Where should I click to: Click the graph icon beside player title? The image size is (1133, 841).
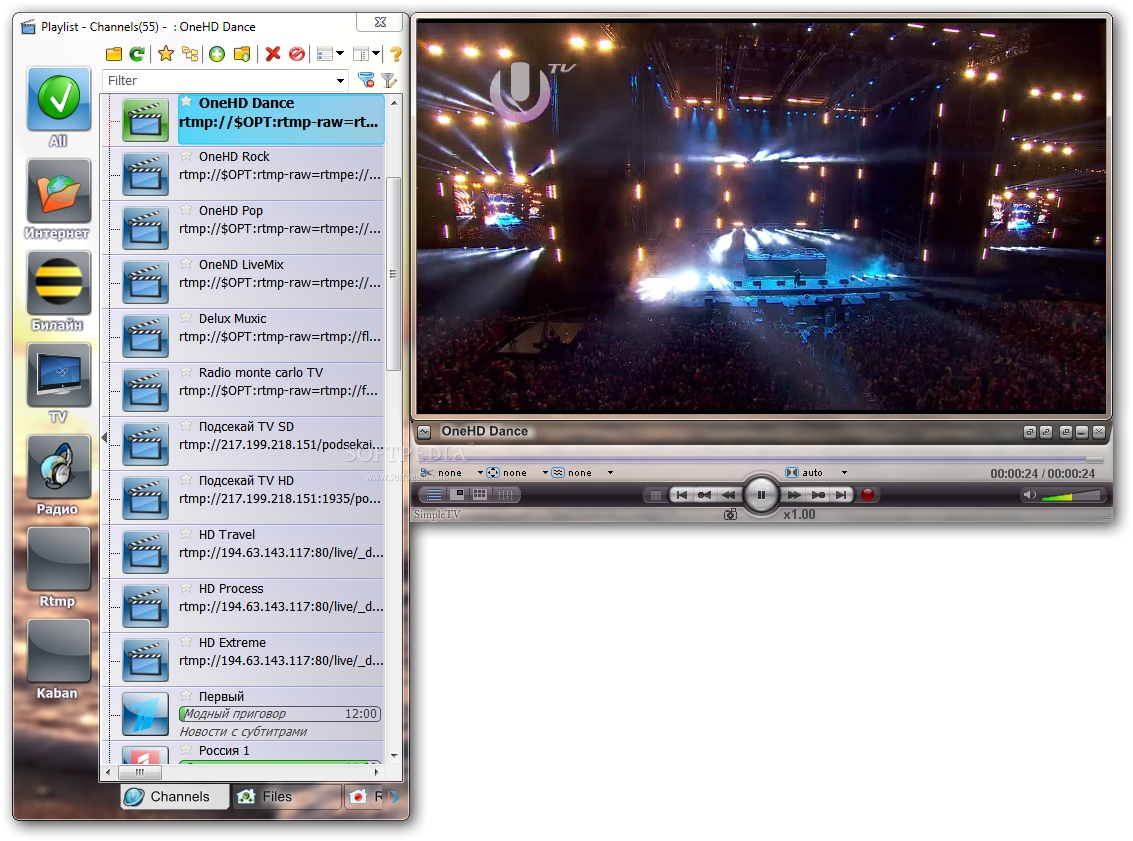tap(424, 432)
